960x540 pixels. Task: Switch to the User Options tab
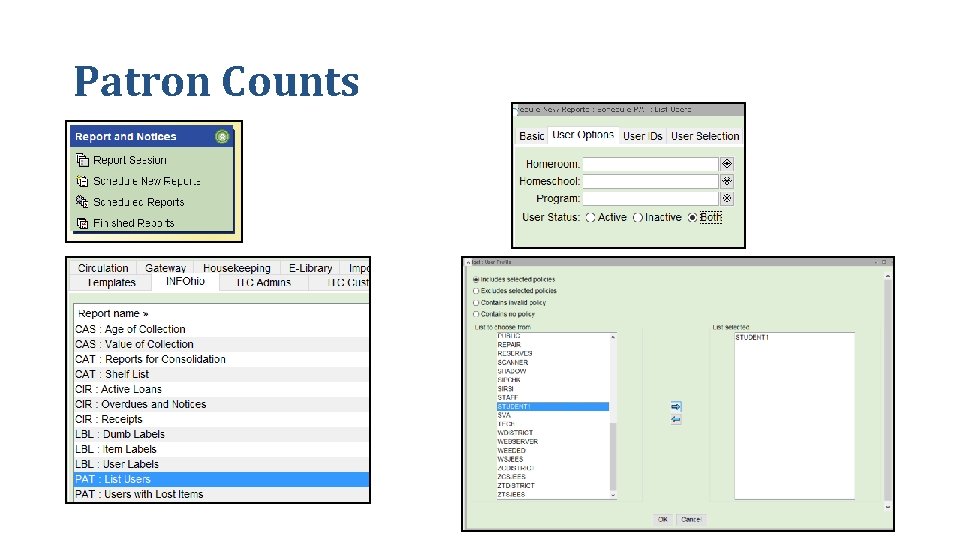pyautogui.click(x=583, y=135)
